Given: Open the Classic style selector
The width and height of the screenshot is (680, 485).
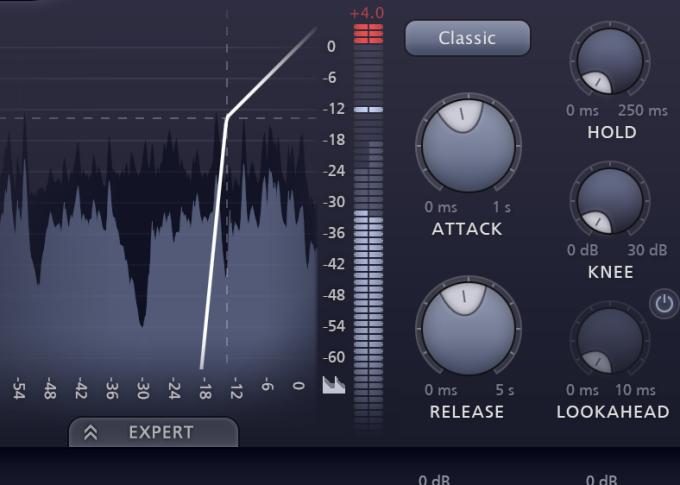Looking at the screenshot, I should (468, 38).
